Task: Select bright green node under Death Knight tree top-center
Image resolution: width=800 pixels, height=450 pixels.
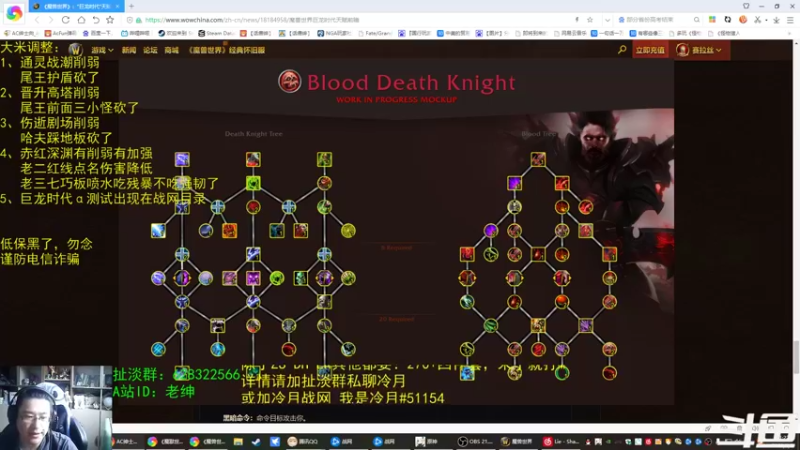Action: [x=253, y=183]
